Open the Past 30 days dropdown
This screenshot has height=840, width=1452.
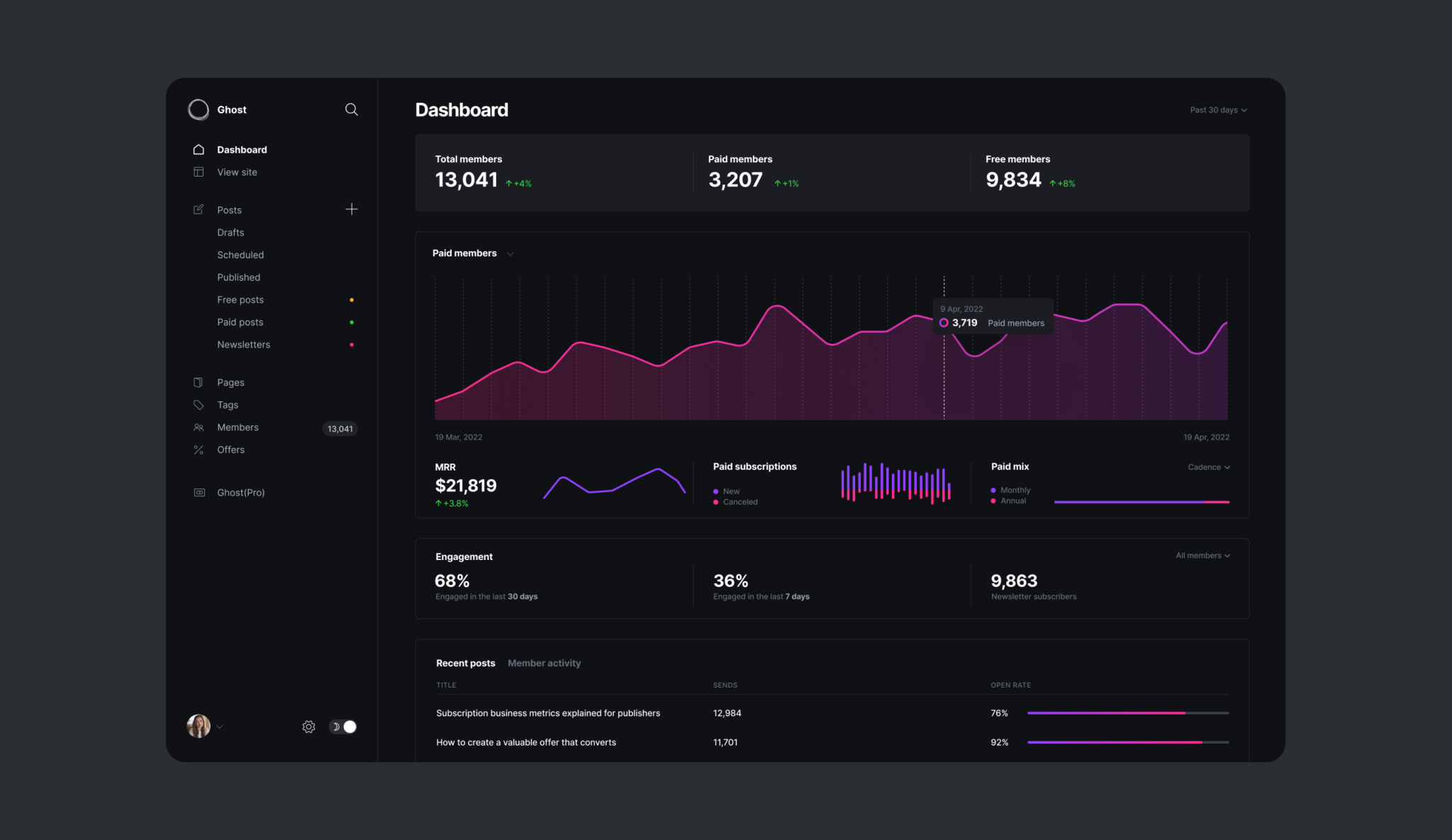click(1217, 110)
